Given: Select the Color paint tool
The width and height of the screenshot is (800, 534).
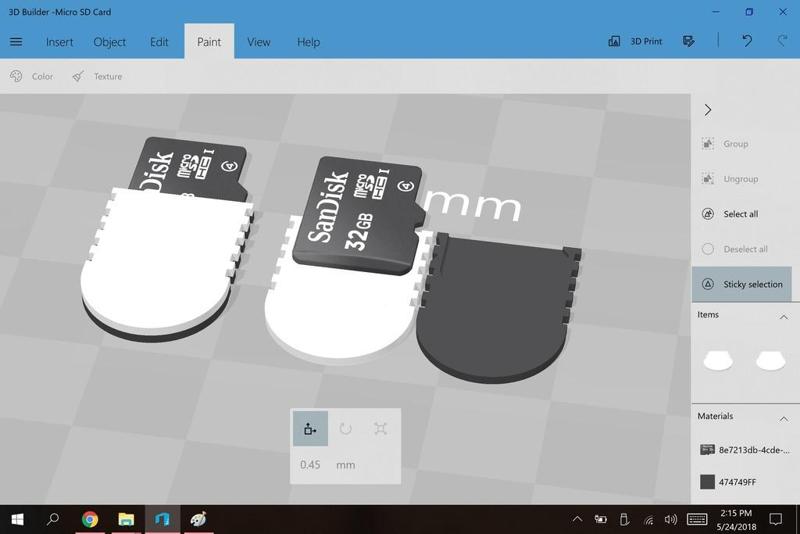Looking at the screenshot, I should point(32,76).
